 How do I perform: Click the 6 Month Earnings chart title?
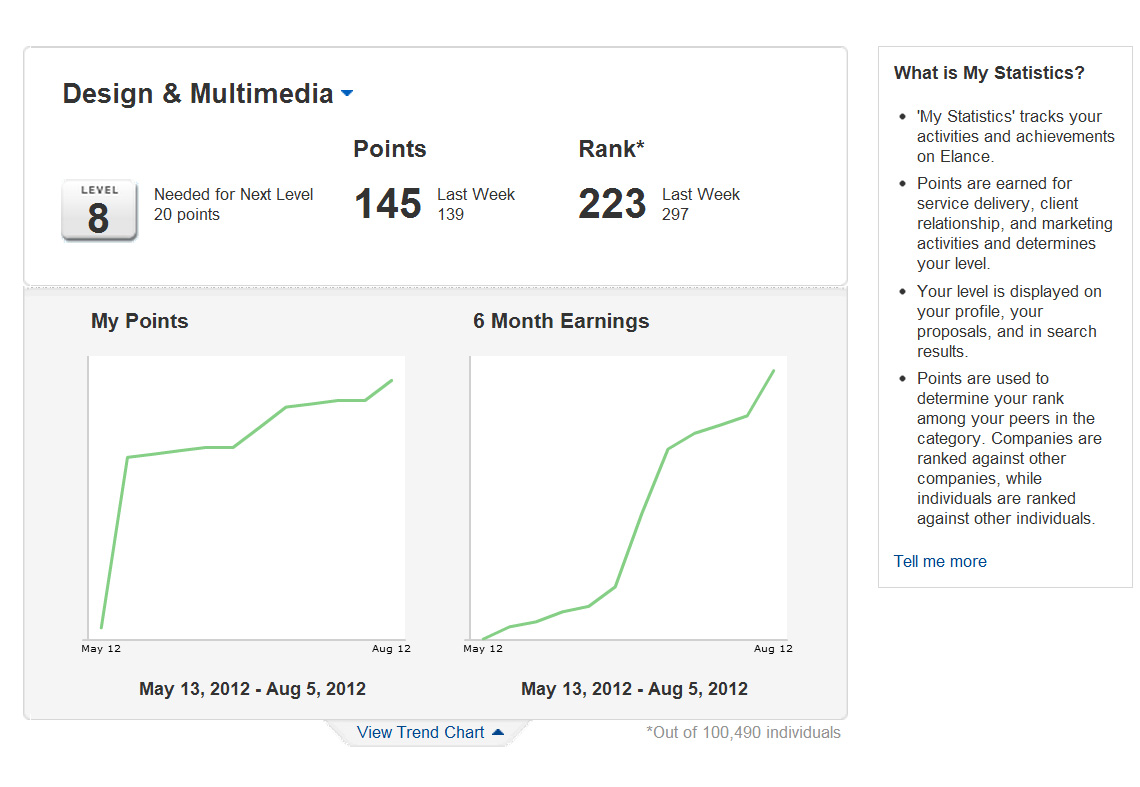(561, 321)
